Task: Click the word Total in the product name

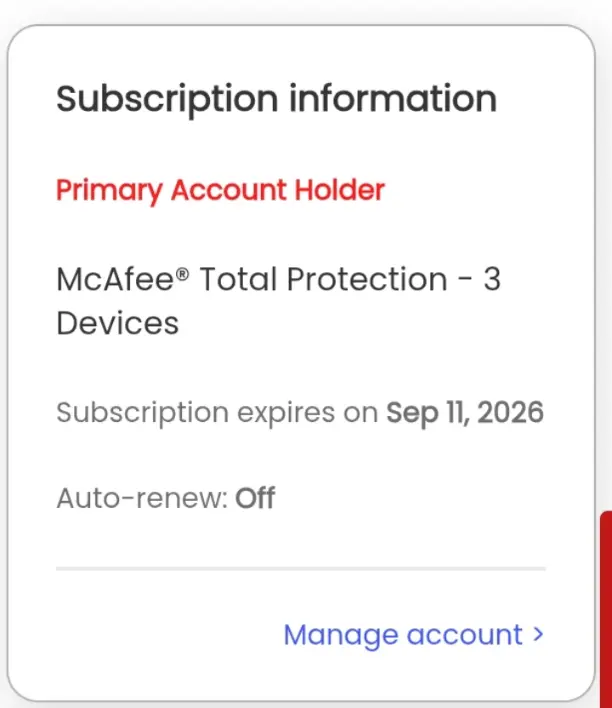Action: (x=238, y=279)
